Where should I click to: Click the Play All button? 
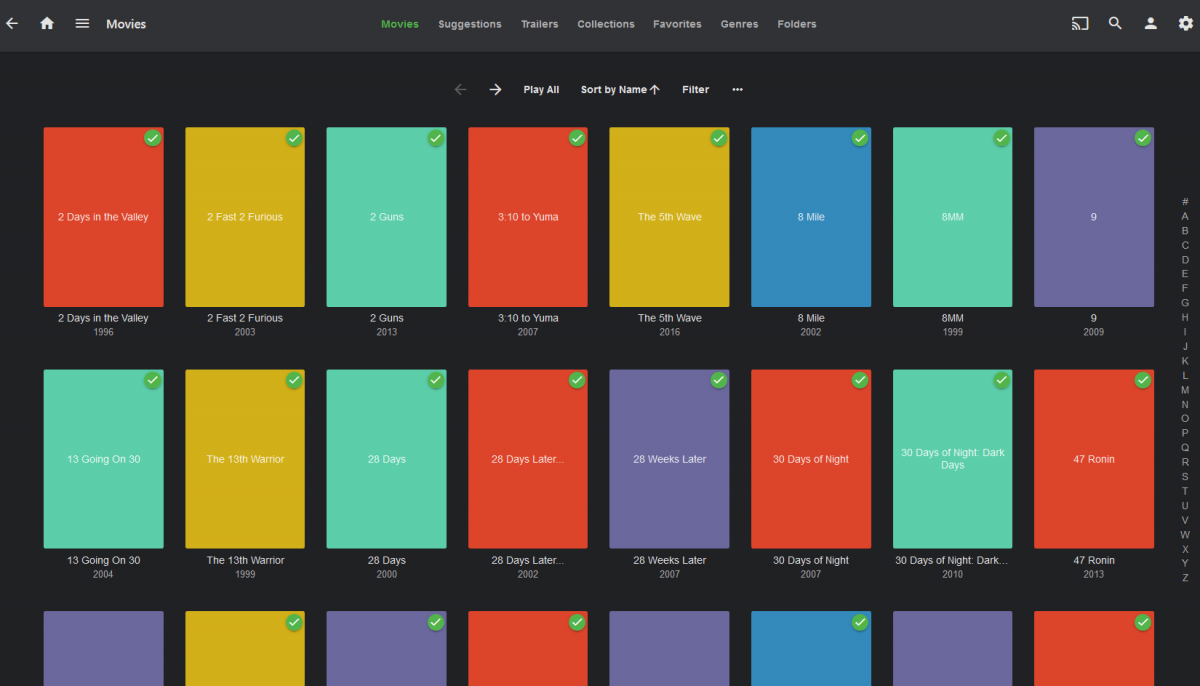point(541,89)
